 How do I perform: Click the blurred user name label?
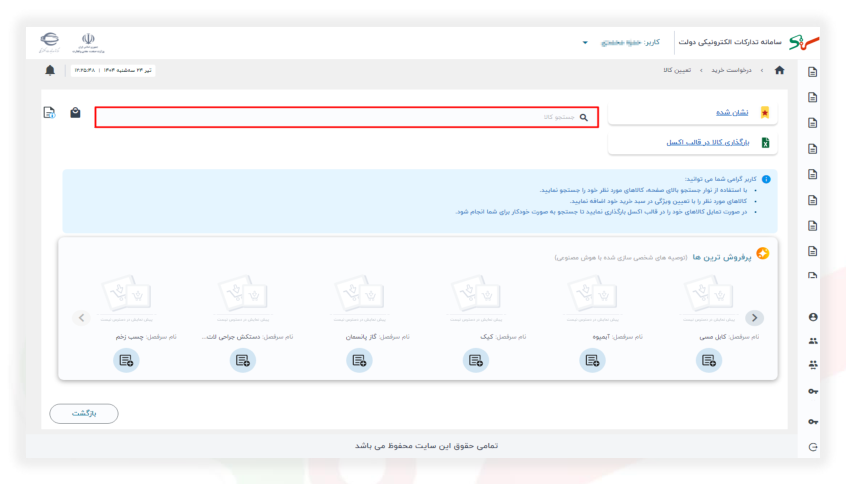[622, 43]
